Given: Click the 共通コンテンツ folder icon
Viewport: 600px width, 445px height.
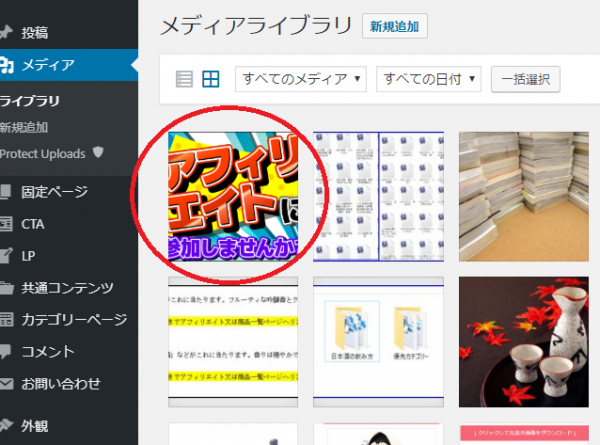Looking at the screenshot, I should click(6, 288).
